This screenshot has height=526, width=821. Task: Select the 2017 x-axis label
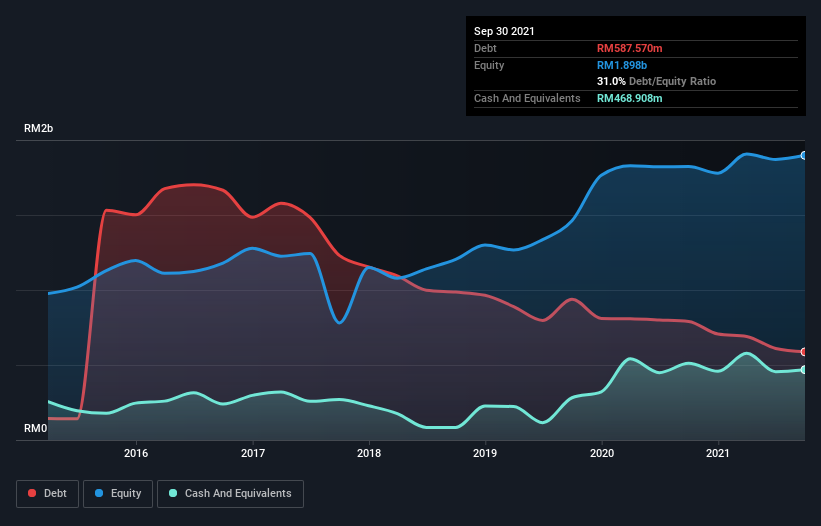click(x=253, y=453)
